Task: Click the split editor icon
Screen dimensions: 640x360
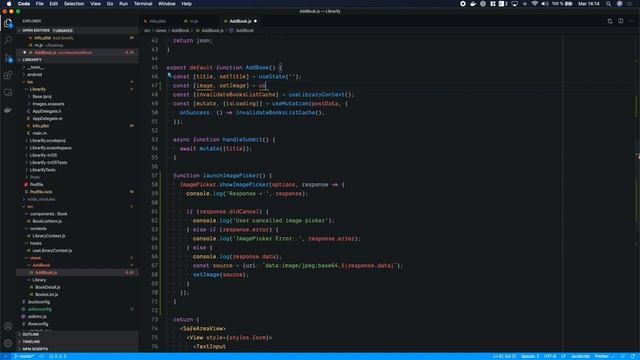Action: [620, 21]
